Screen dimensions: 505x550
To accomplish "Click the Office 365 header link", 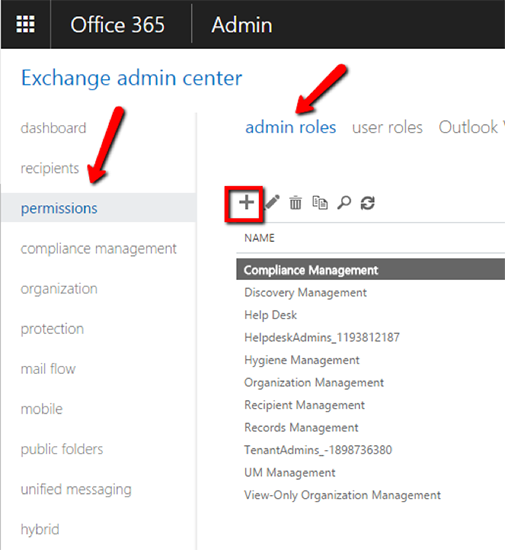I will [117, 25].
